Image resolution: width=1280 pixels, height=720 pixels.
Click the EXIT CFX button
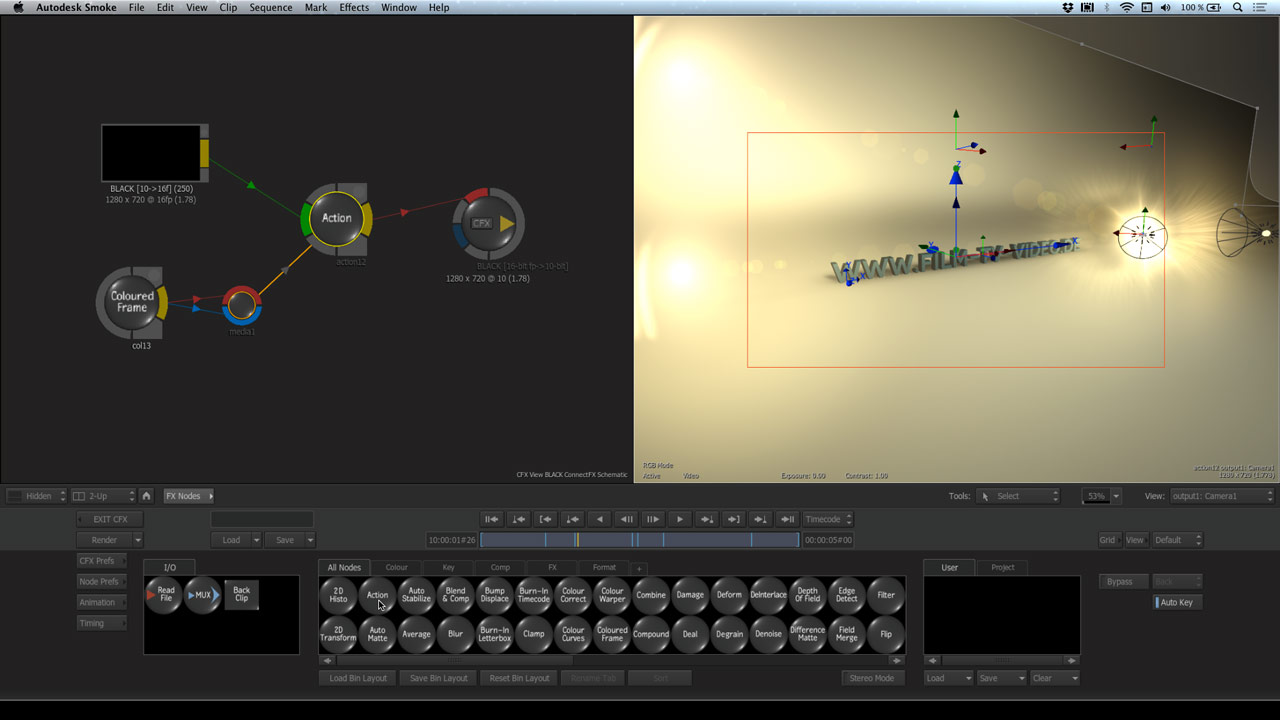110,519
